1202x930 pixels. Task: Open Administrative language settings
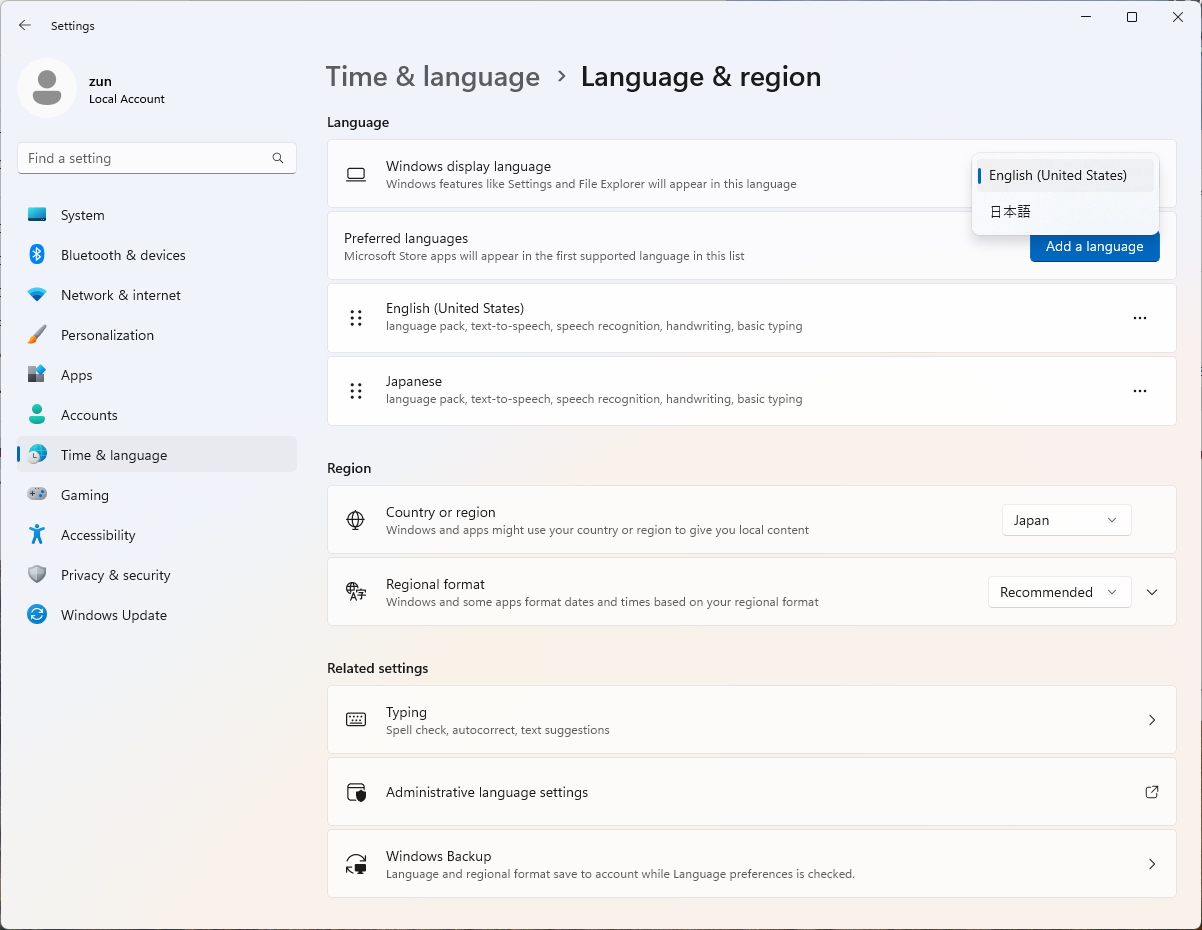752,792
